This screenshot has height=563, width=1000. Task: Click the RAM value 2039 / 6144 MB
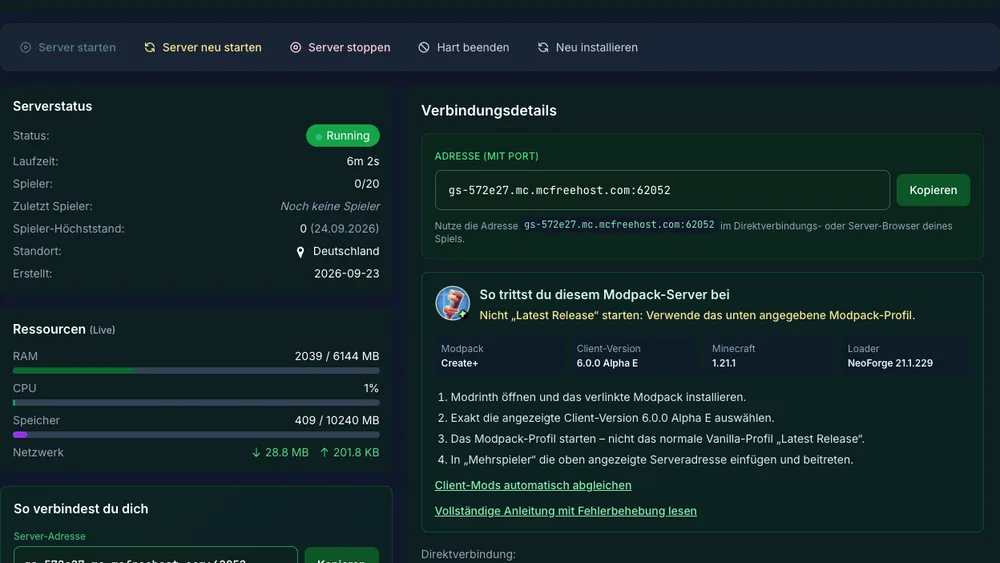337,356
